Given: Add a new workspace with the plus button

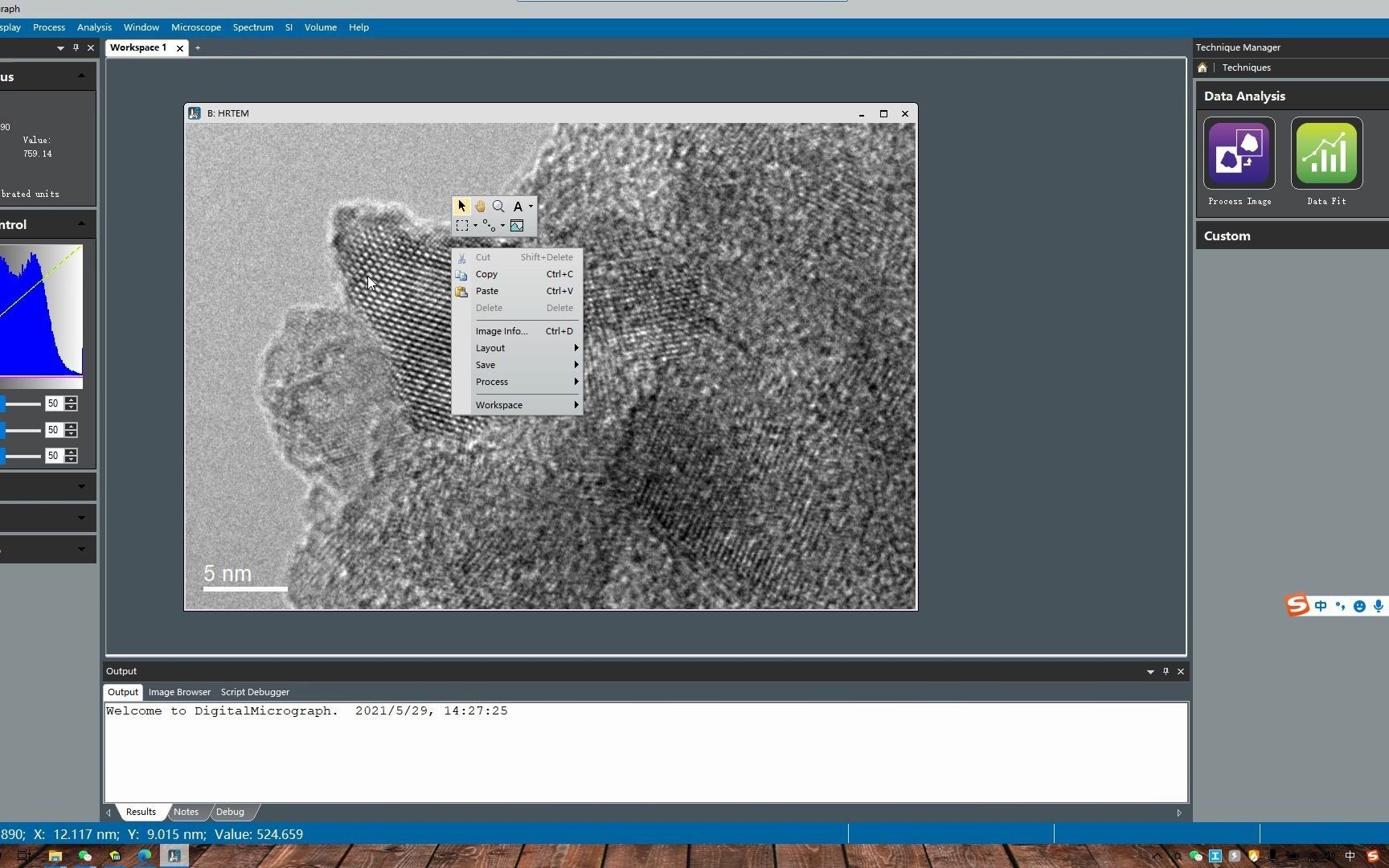Looking at the screenshot, I should (198, 47).
